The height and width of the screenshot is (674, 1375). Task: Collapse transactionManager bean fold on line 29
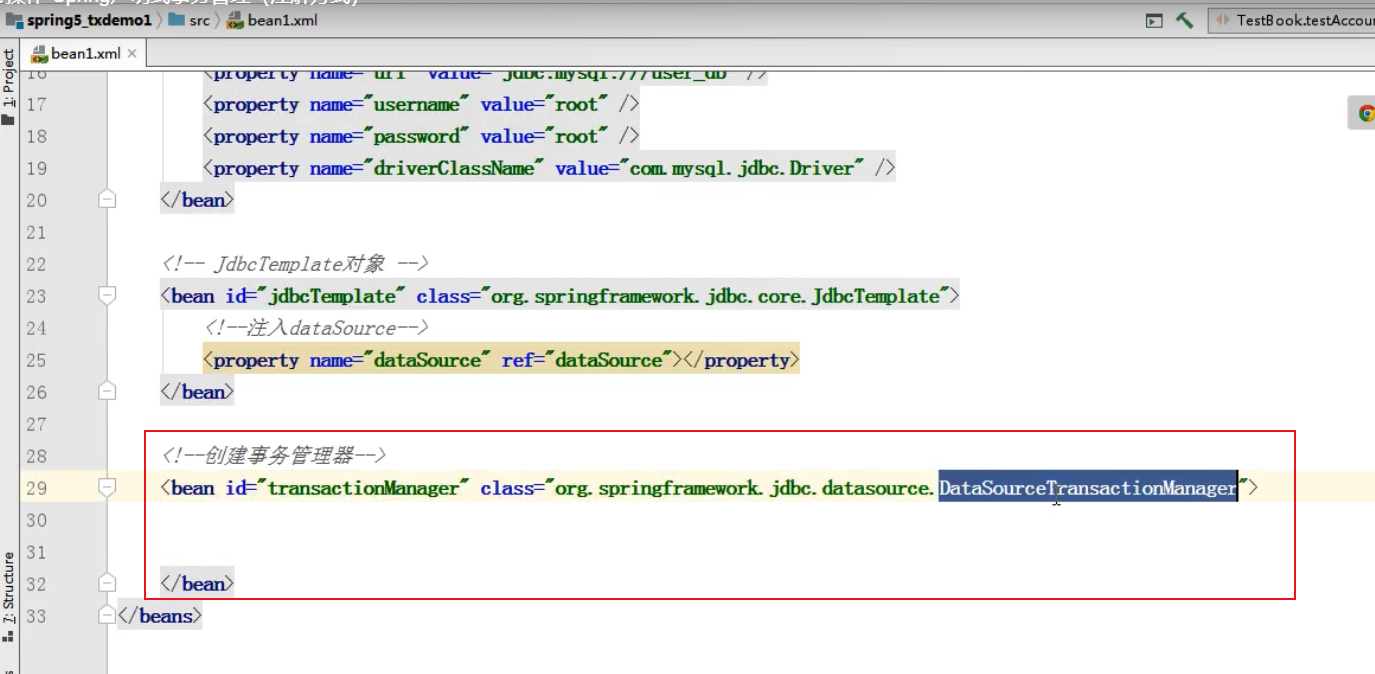pyautogui.click(x=107, y=488)
